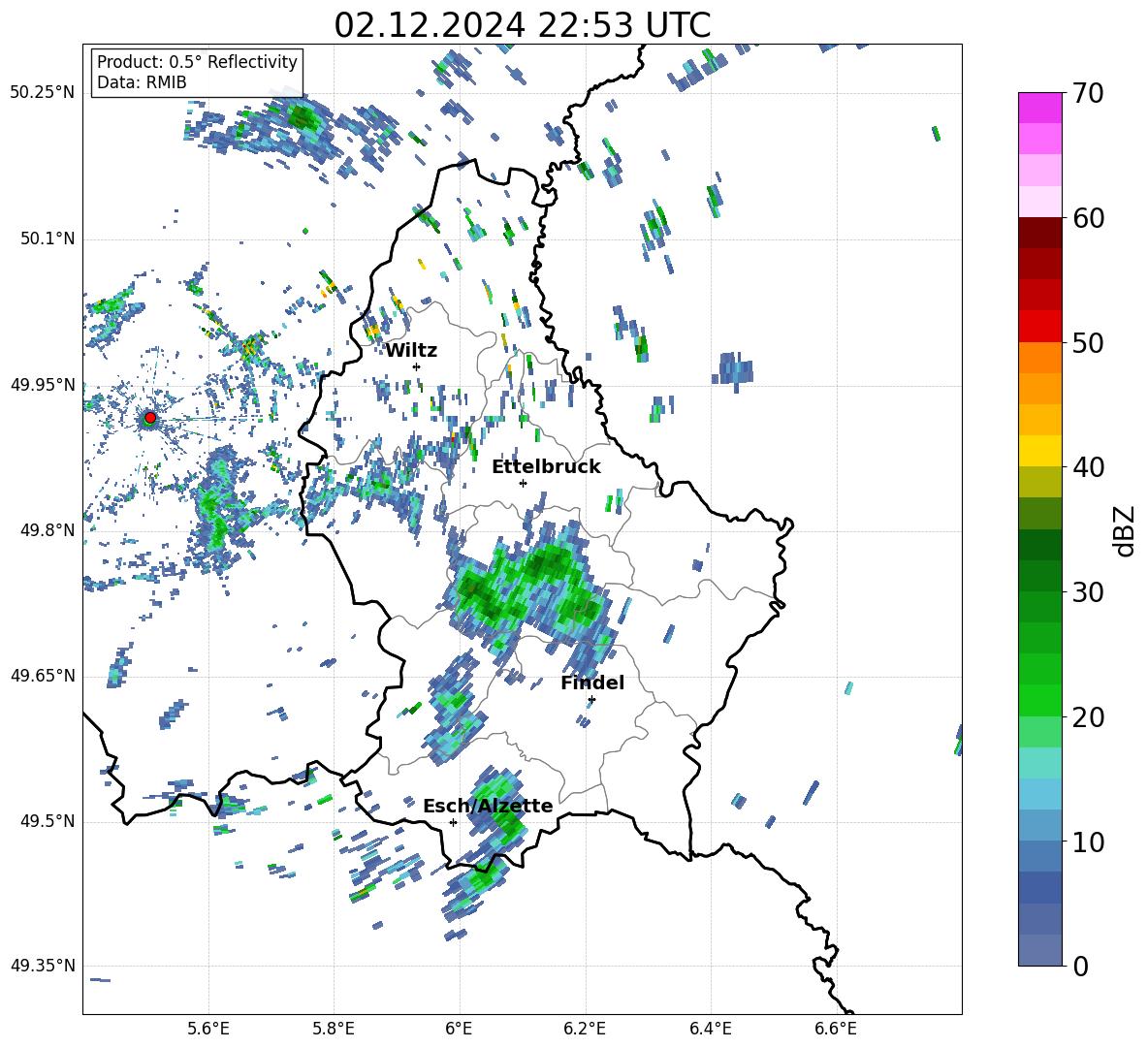This screenshot has width=1148, height=1048.
Task: Click the 5.6°E longitude label
Action: coord(208,1029)
